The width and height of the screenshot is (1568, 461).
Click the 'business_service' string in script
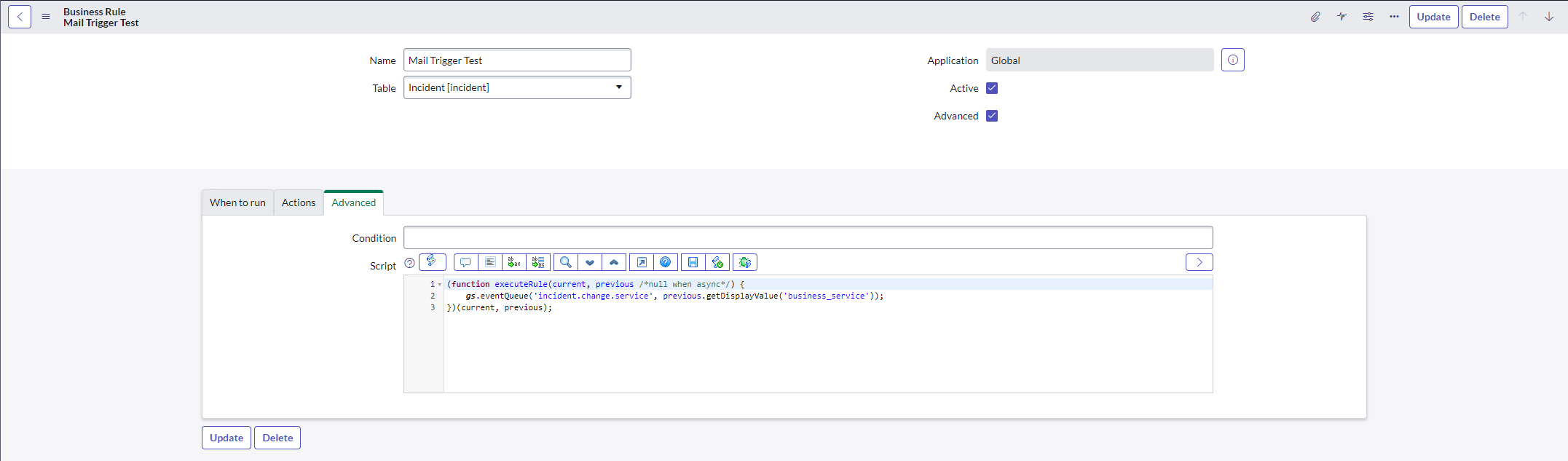pyautogui.click(x=826, y=296)
